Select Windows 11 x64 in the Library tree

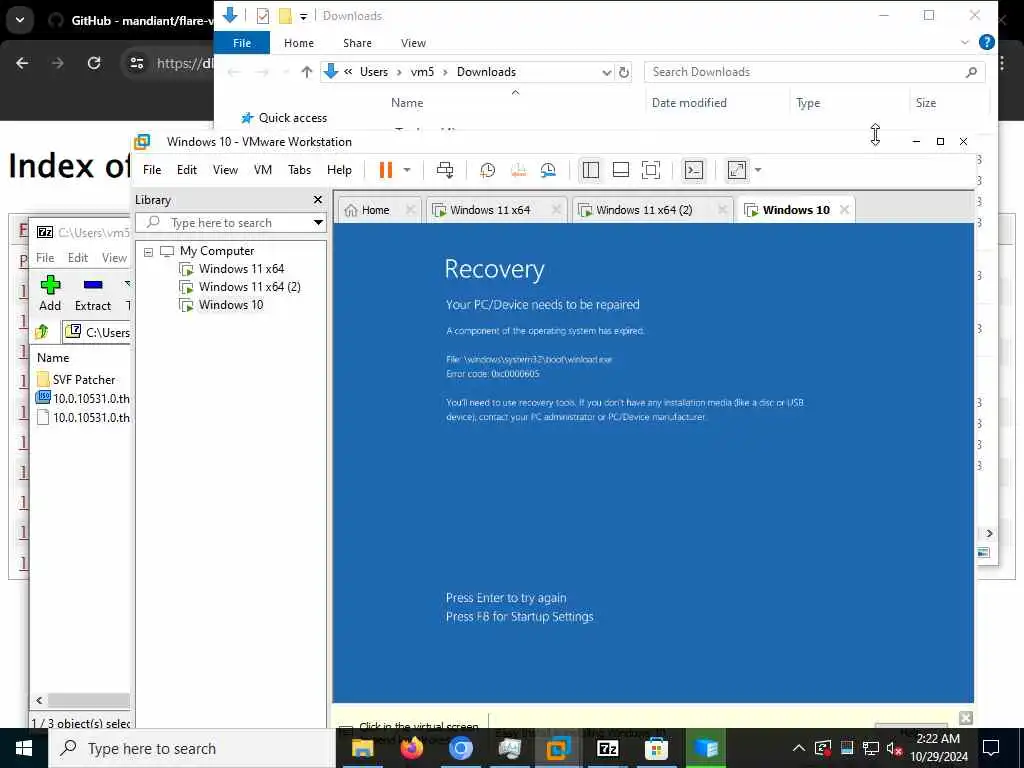pyautogui.click(x=241, y=268)
